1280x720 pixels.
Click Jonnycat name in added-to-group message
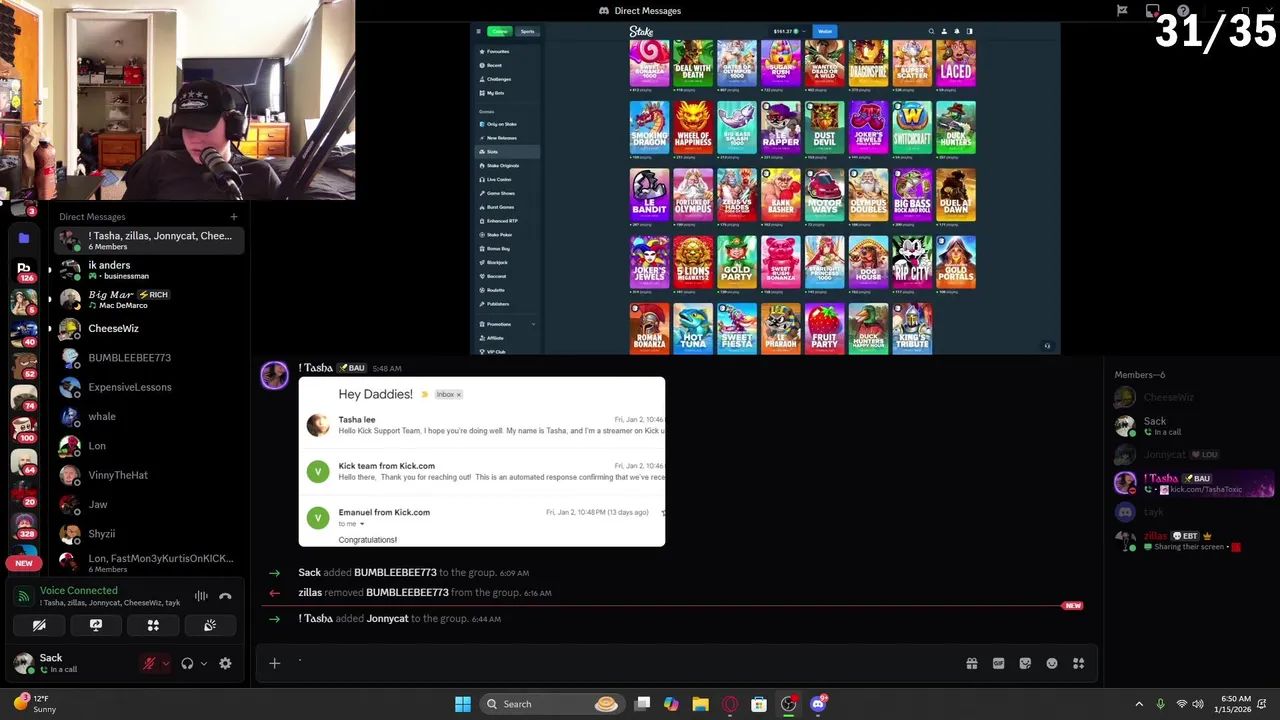coord(387,619)
